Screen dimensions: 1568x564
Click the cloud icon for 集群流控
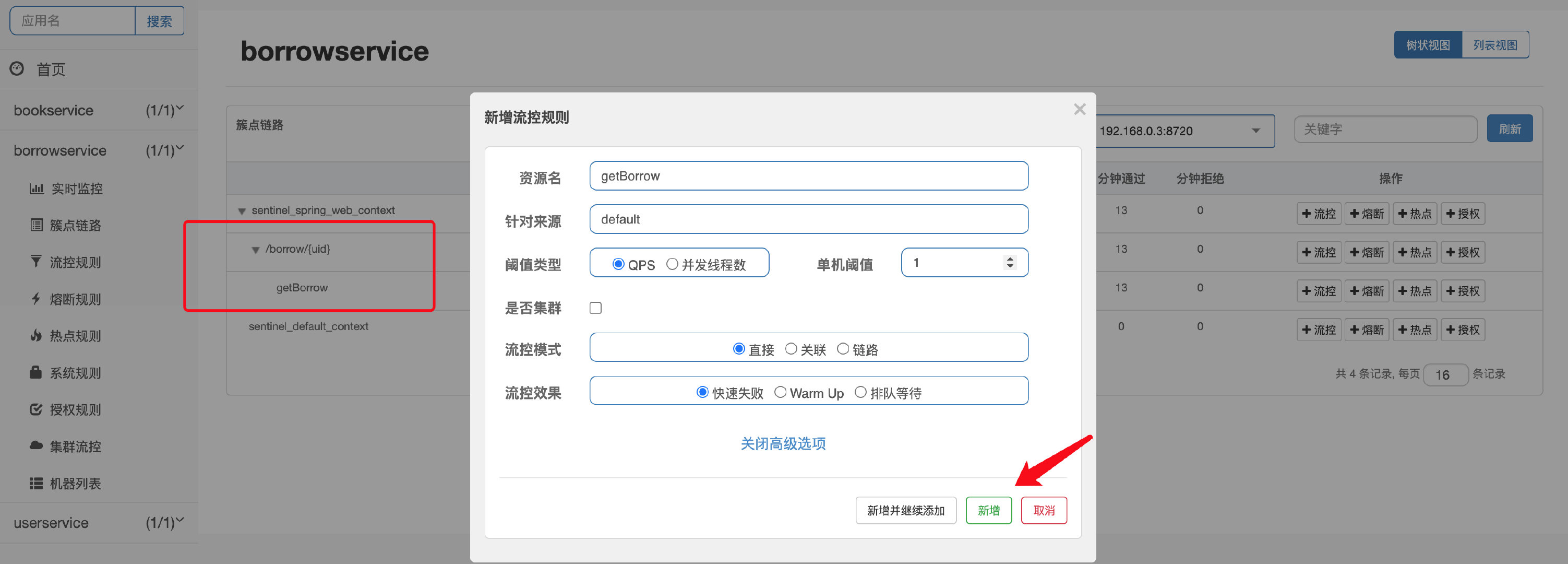(x=37, y=445)
